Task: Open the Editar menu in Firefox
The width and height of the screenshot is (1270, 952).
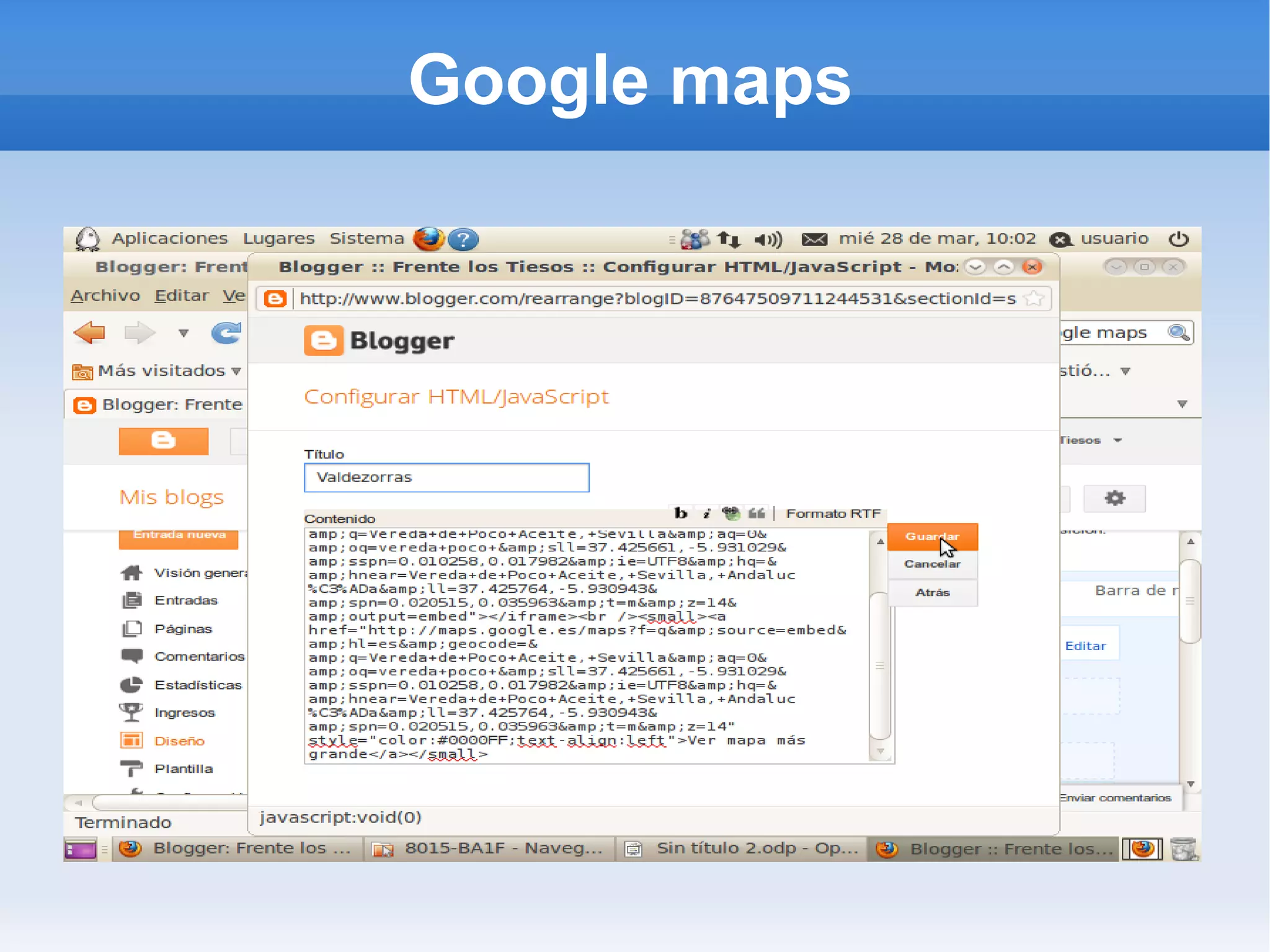Action: pos(181,295)
